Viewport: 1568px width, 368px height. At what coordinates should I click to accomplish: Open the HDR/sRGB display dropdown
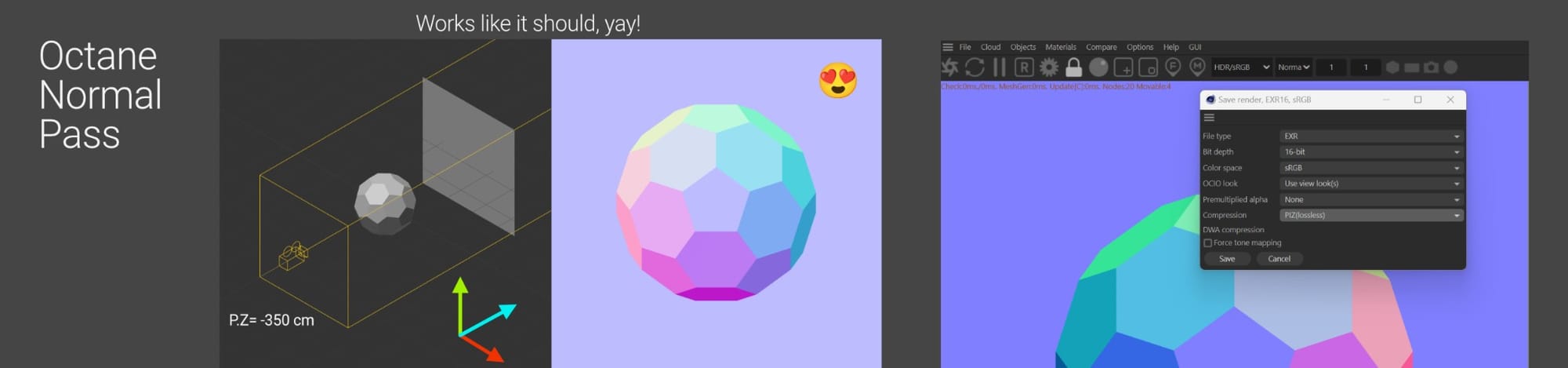point(1242,67)
